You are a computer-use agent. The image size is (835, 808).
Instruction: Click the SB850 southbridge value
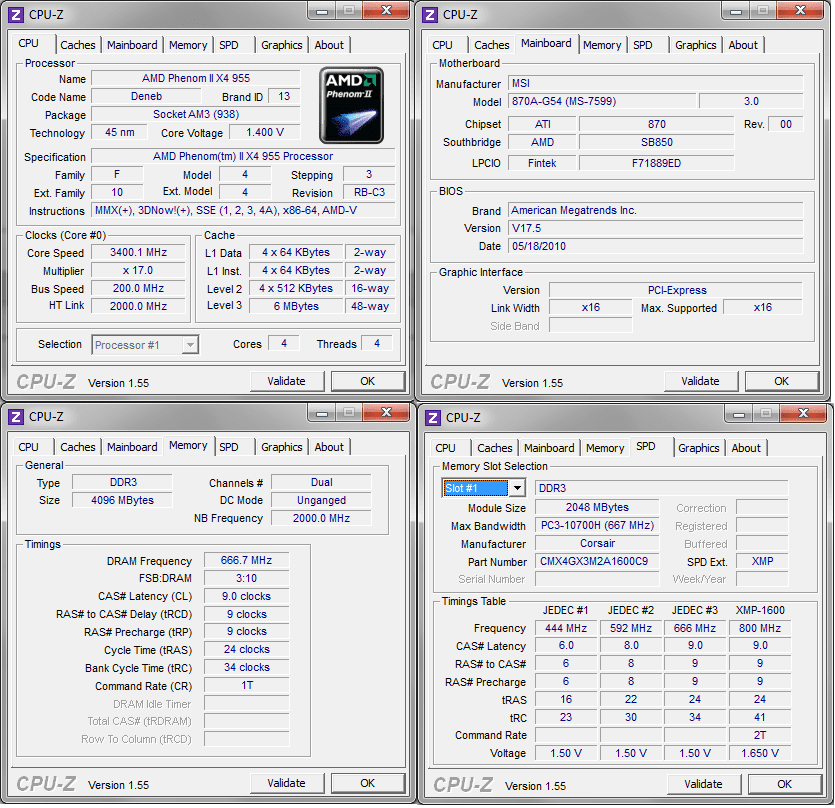coord(657,142)
